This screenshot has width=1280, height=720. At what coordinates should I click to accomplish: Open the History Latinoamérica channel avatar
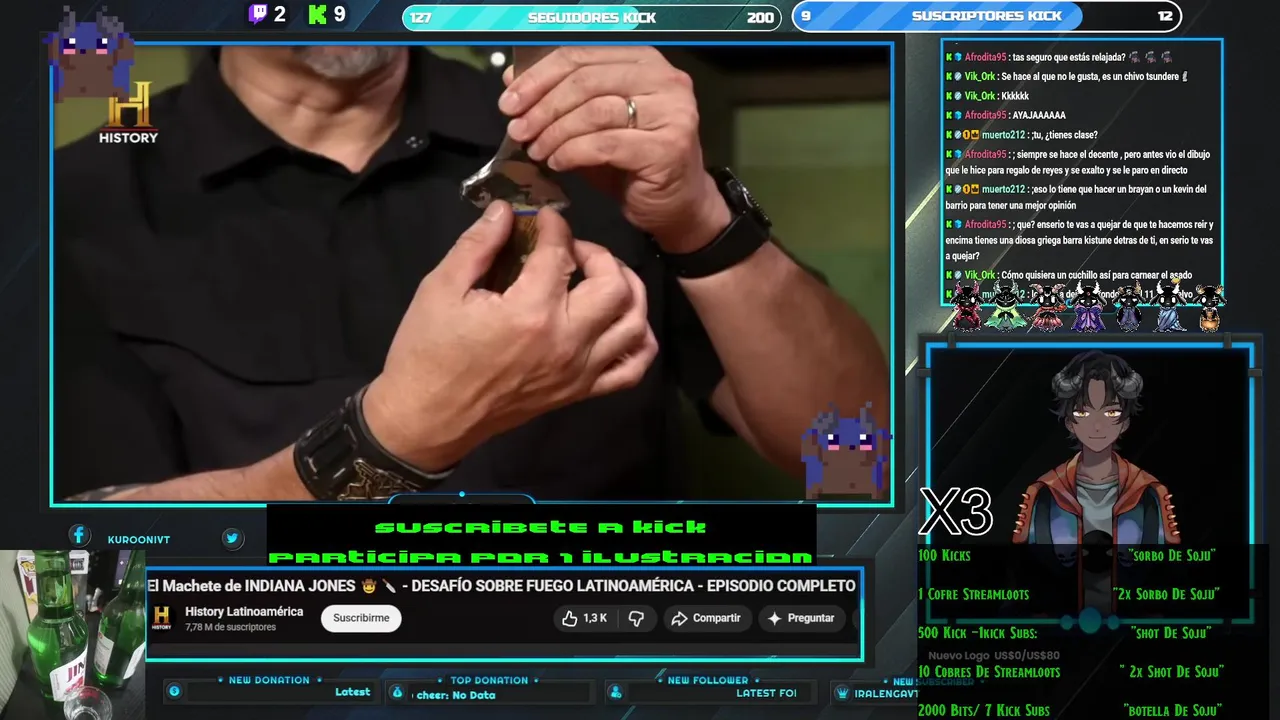(162, 618)
